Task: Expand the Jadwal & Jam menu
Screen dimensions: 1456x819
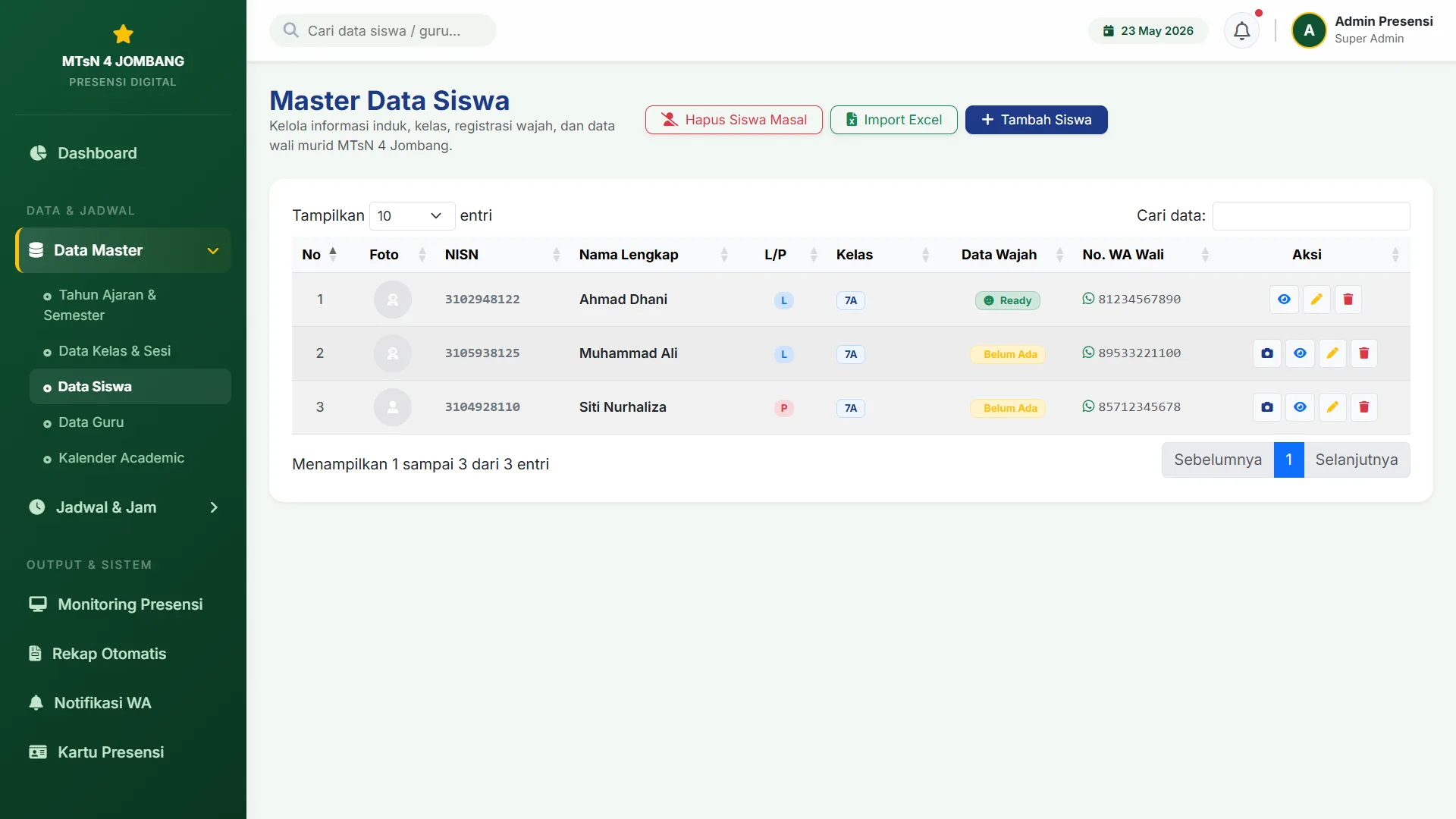Action: (x=123, y=507)
